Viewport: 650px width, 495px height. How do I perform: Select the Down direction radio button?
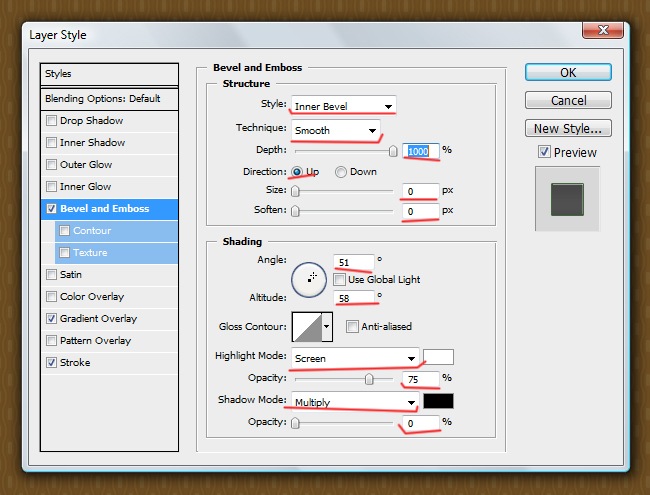pos(341,172)
